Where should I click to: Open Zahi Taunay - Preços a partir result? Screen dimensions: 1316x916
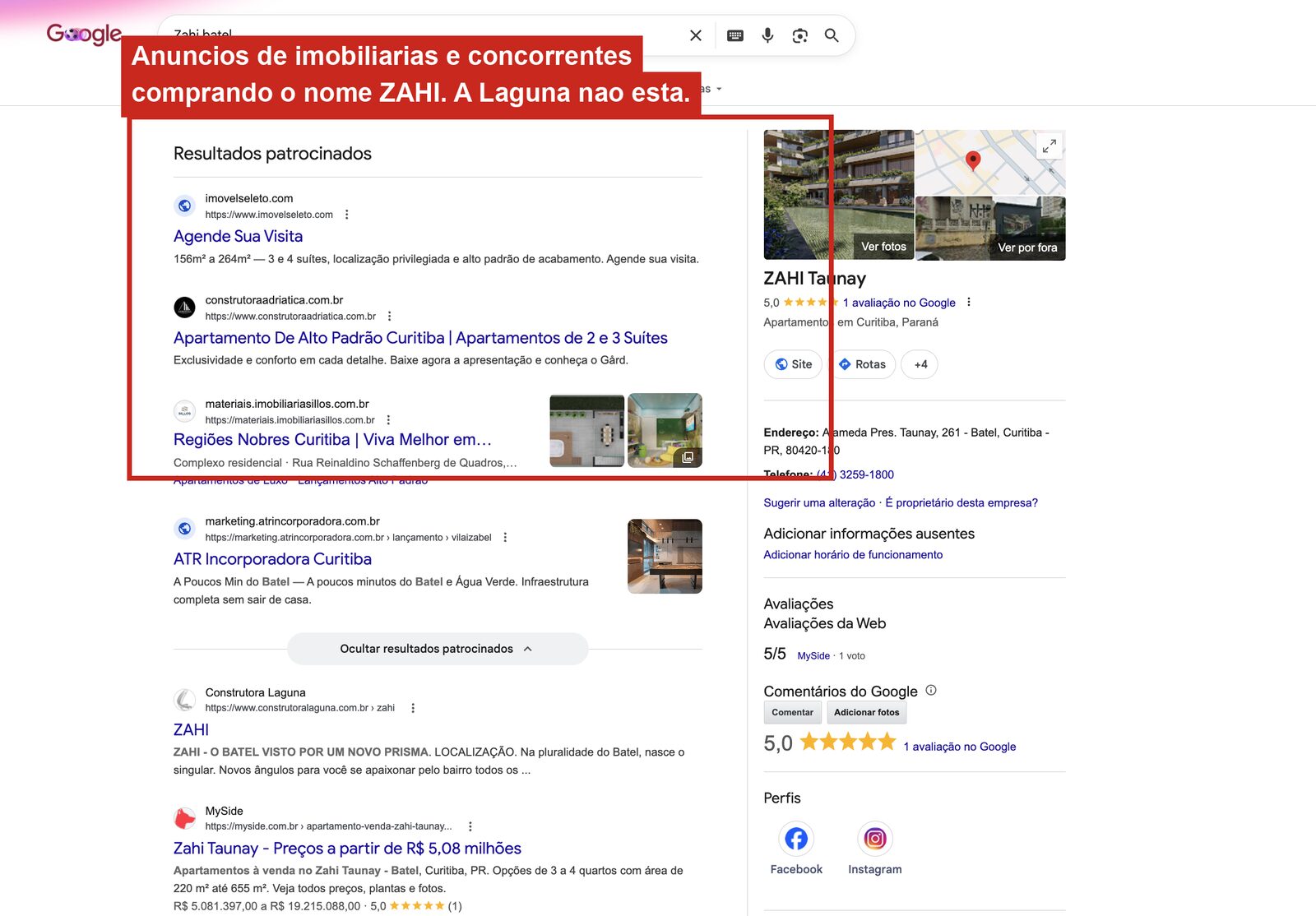click(x=347, y=849)
